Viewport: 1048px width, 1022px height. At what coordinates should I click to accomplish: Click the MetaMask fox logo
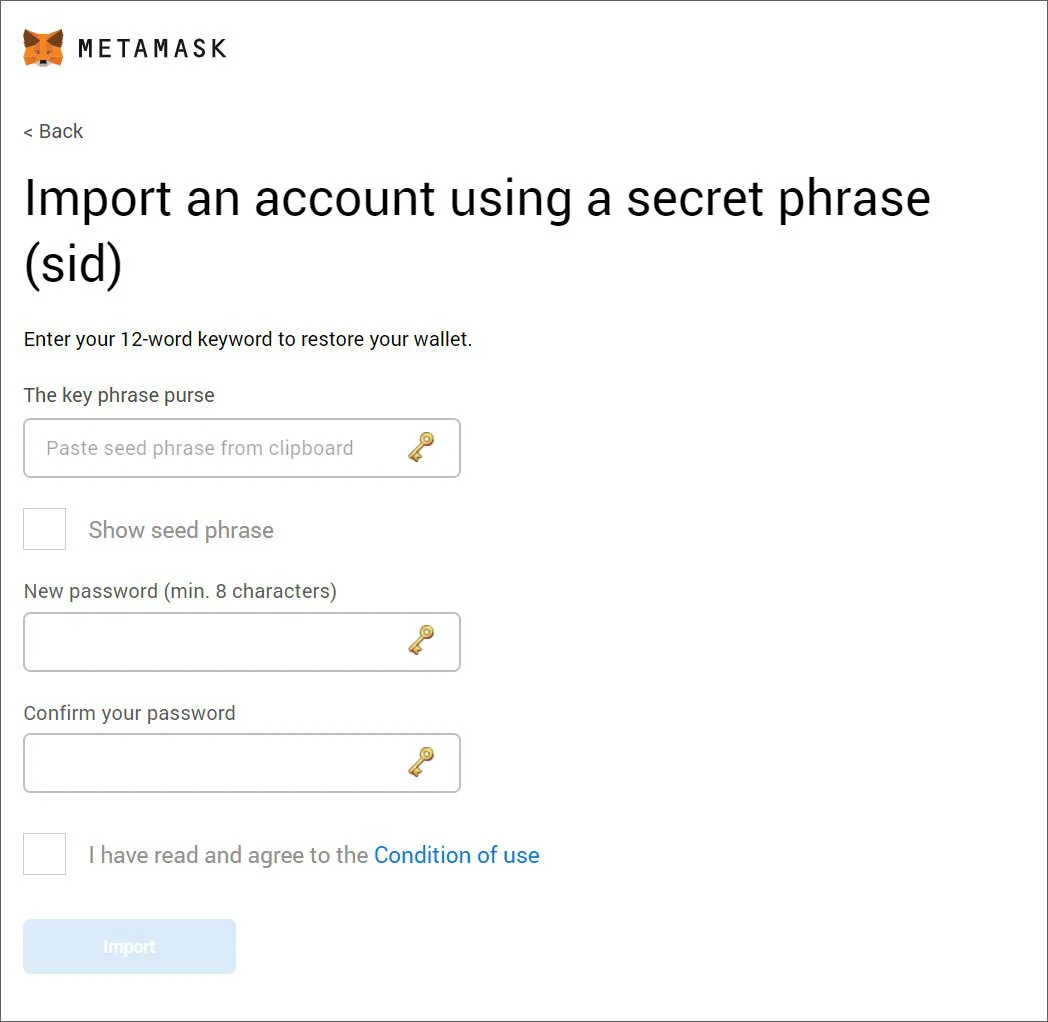[x=43, y=47]
